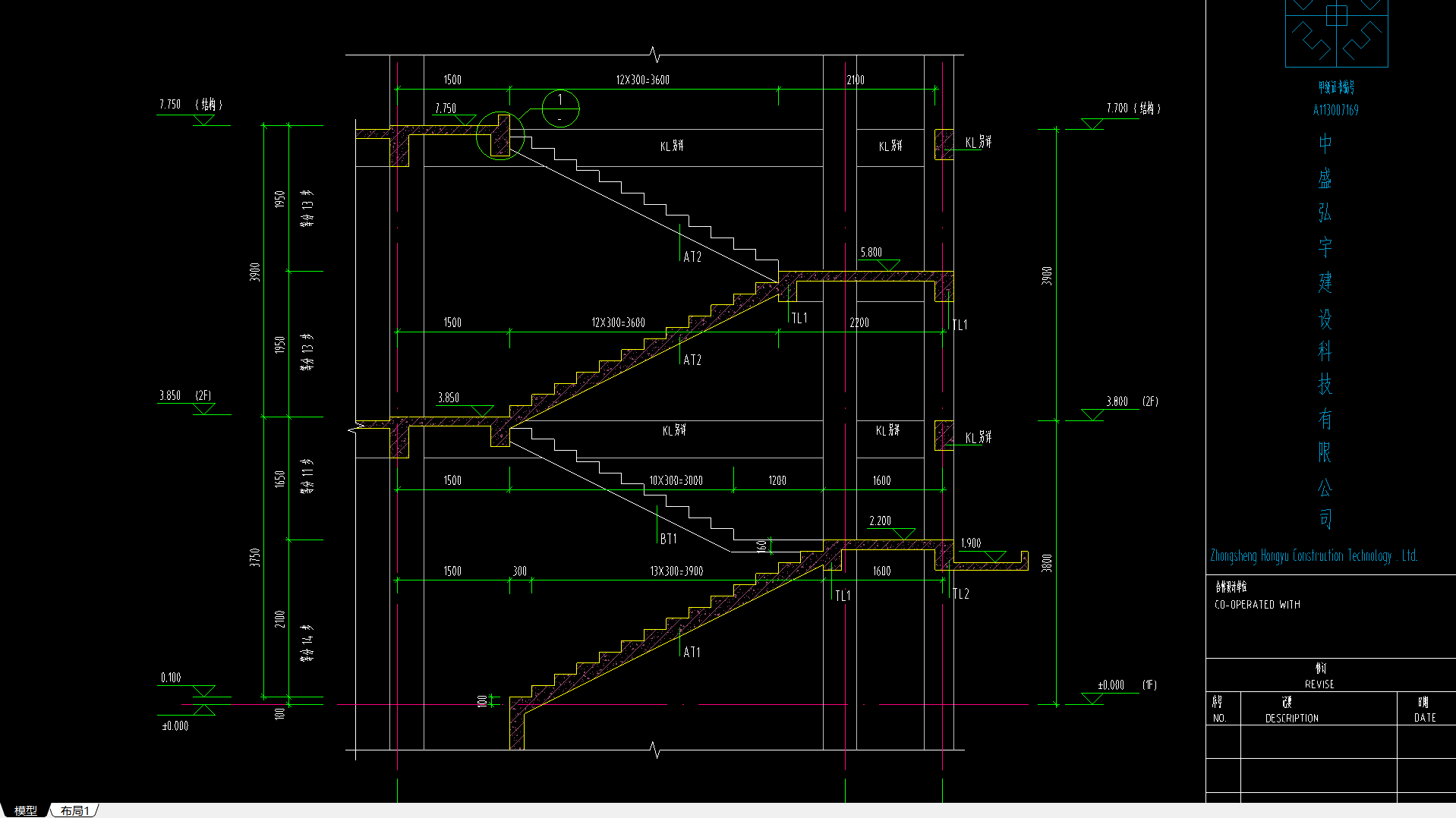Select the DESCRIPTION column header
Image resolution: width=1456 pixels, height=818 pixels.
click(x=1291, y=718)
